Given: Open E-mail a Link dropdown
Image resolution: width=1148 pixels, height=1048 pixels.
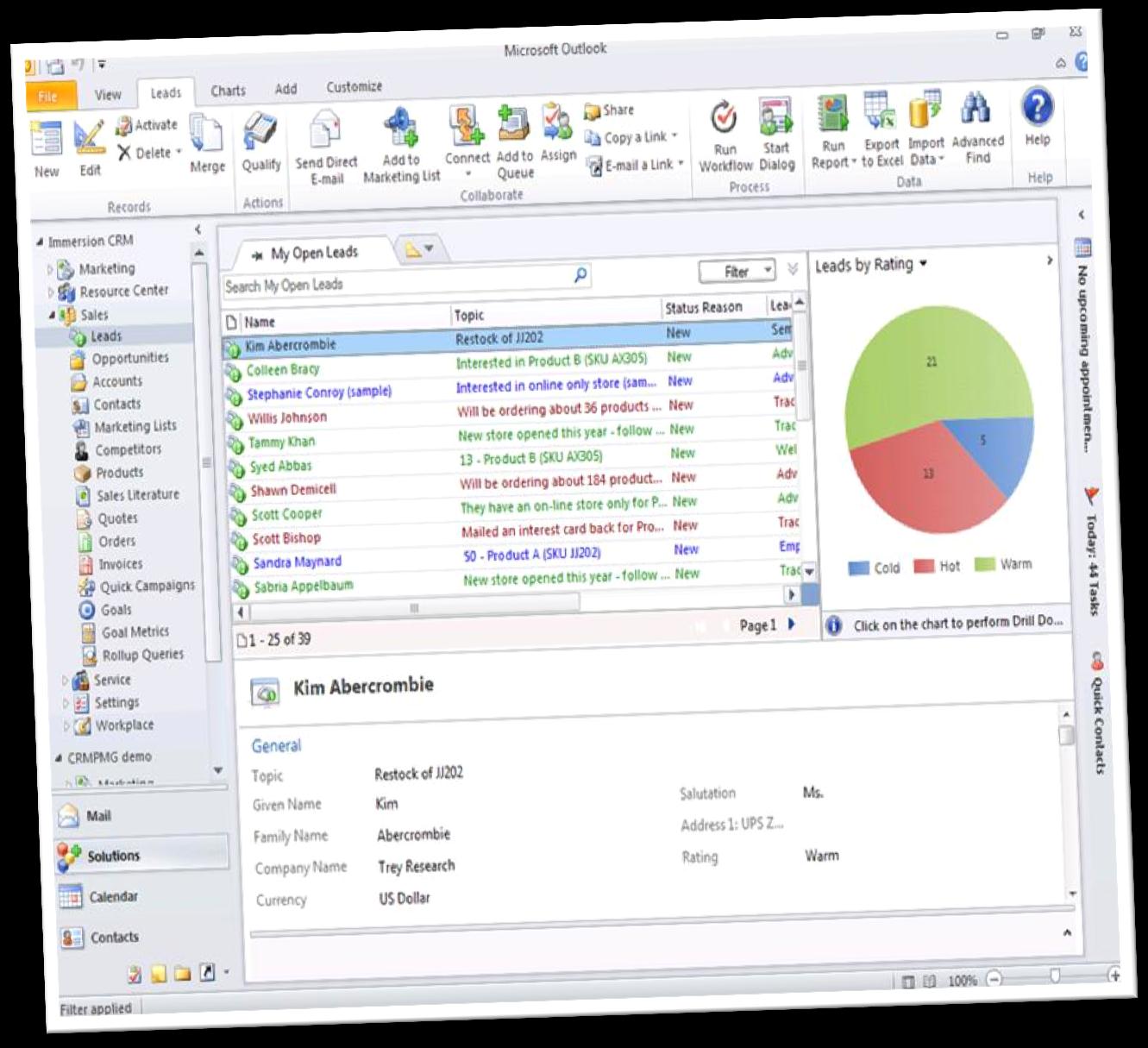Looking at the screenshot, I should [680, 163].
